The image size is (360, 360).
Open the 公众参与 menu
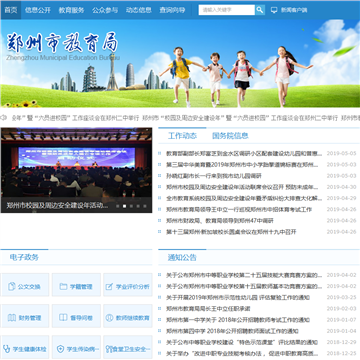pyautogui.click(x=105, y=10)
